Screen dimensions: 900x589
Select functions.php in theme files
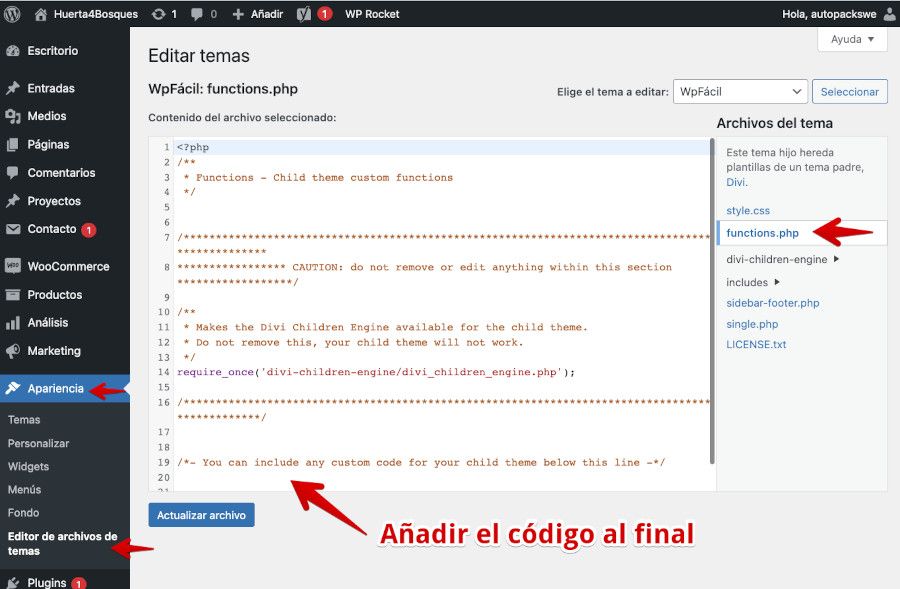(762, 233)
